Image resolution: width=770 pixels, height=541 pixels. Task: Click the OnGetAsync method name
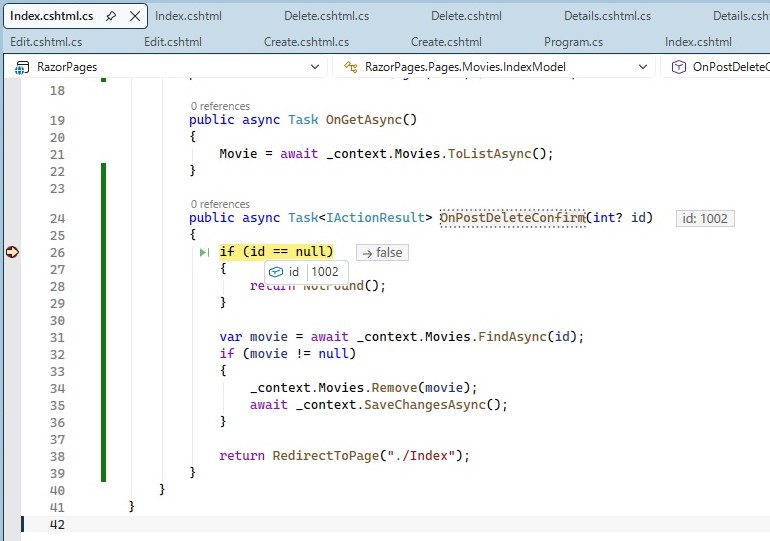[x=364, y=120]
